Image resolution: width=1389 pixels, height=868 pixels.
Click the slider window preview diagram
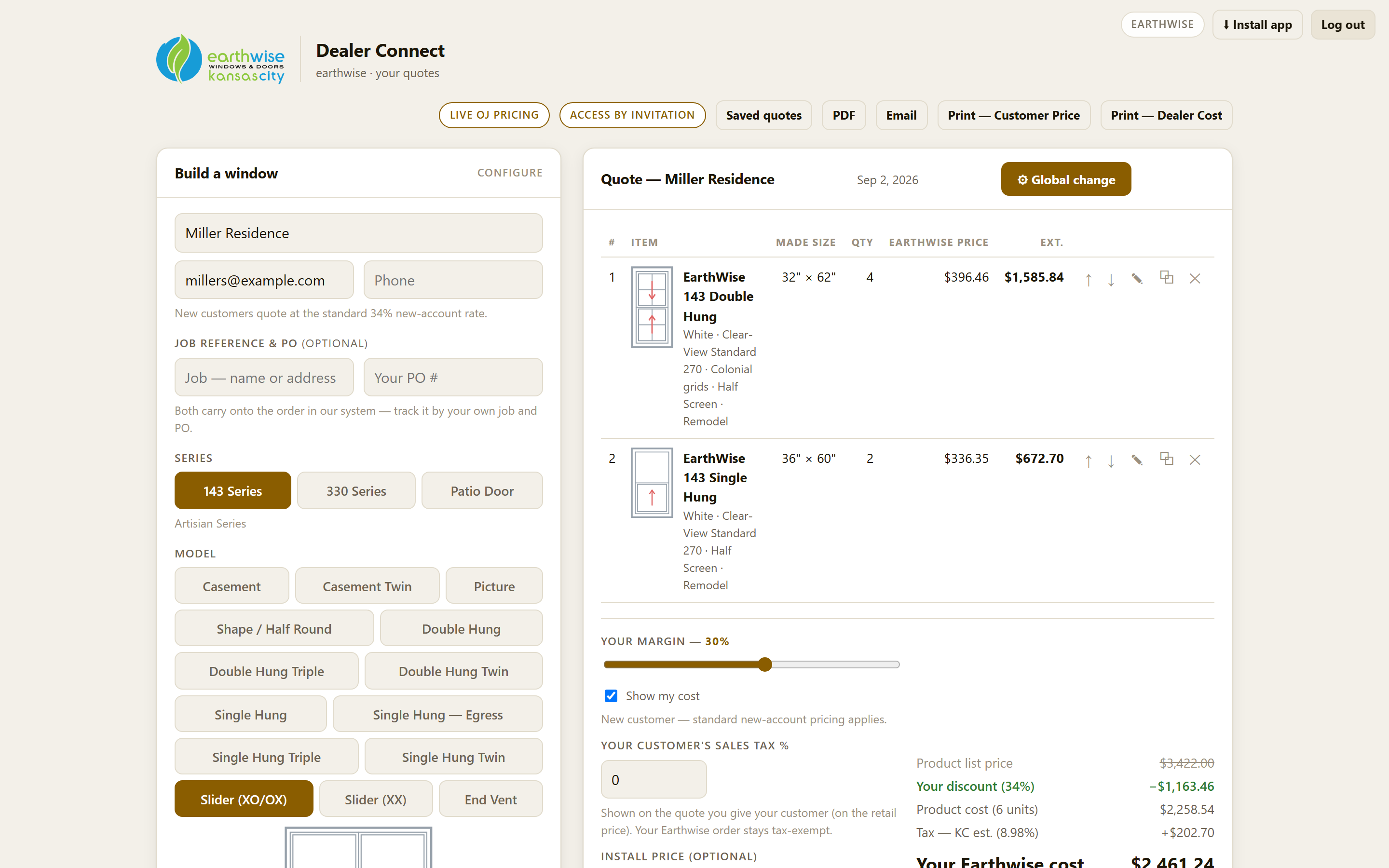(358, 847)
